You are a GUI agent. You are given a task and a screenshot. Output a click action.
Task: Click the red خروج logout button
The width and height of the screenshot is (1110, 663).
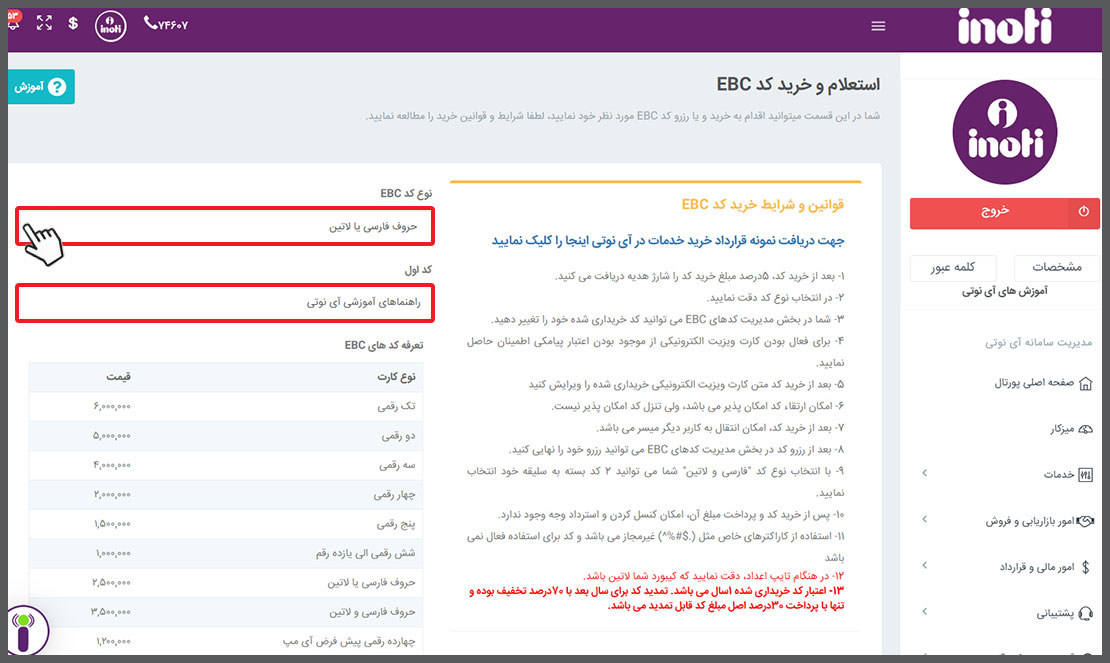click(x=1005, y=212)
